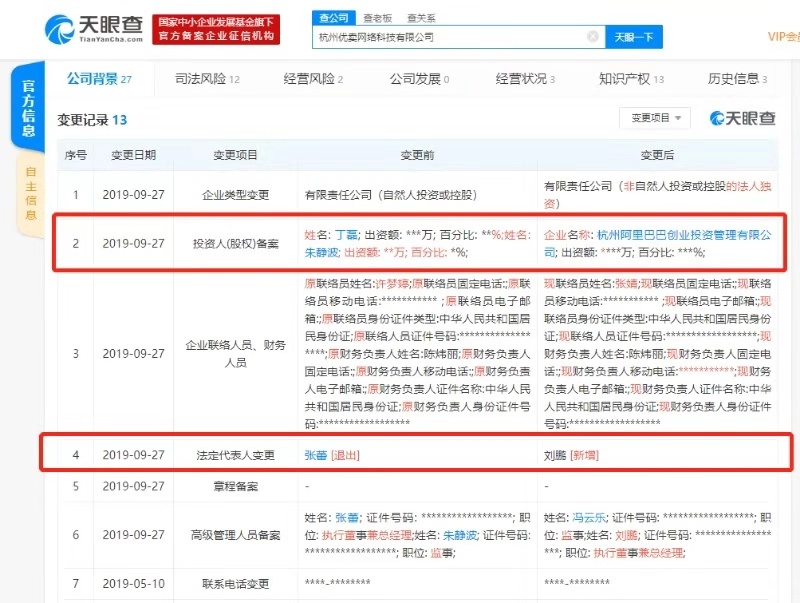Click 有限责任公司（自然人投资或控股） text
Image resolution: width=800 pixels, height=603 pixels.
(x=391, y=195)
